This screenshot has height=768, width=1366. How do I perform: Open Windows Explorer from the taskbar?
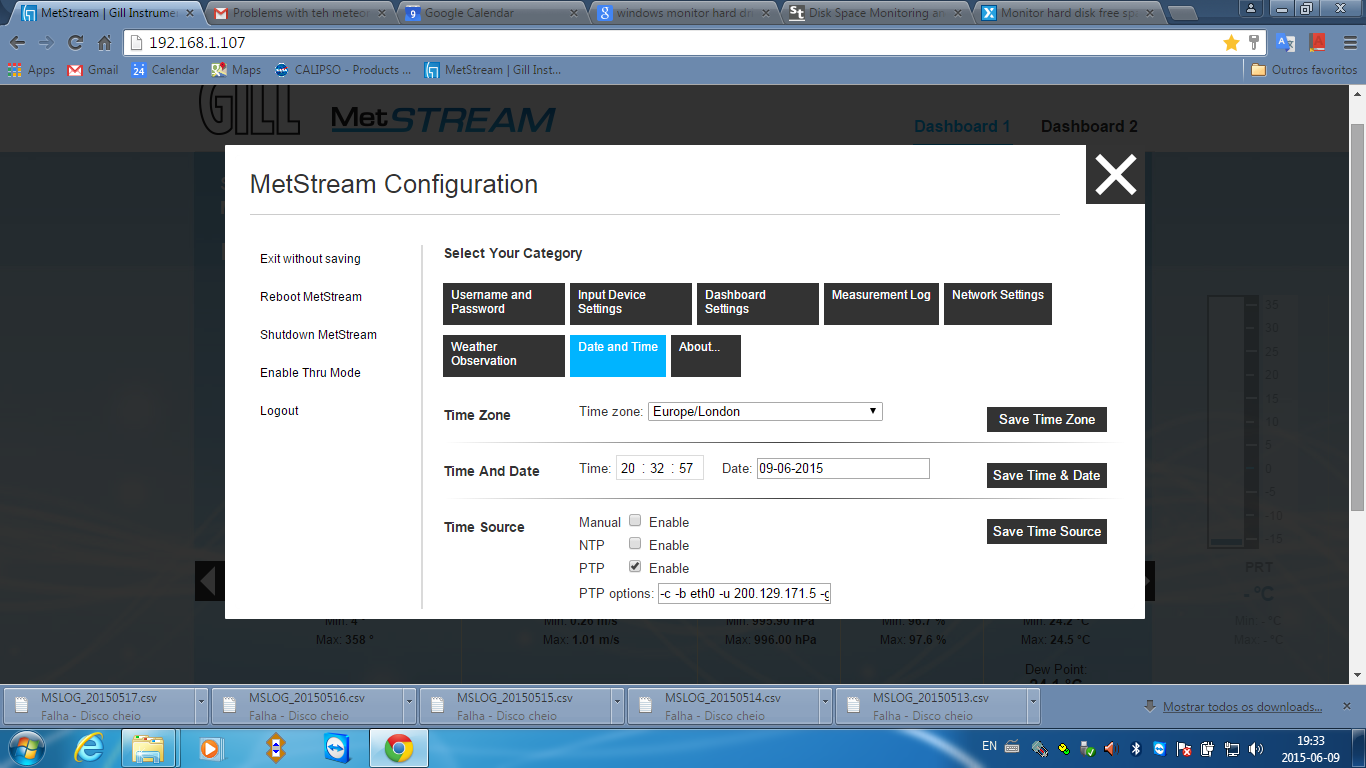(148, 747)
